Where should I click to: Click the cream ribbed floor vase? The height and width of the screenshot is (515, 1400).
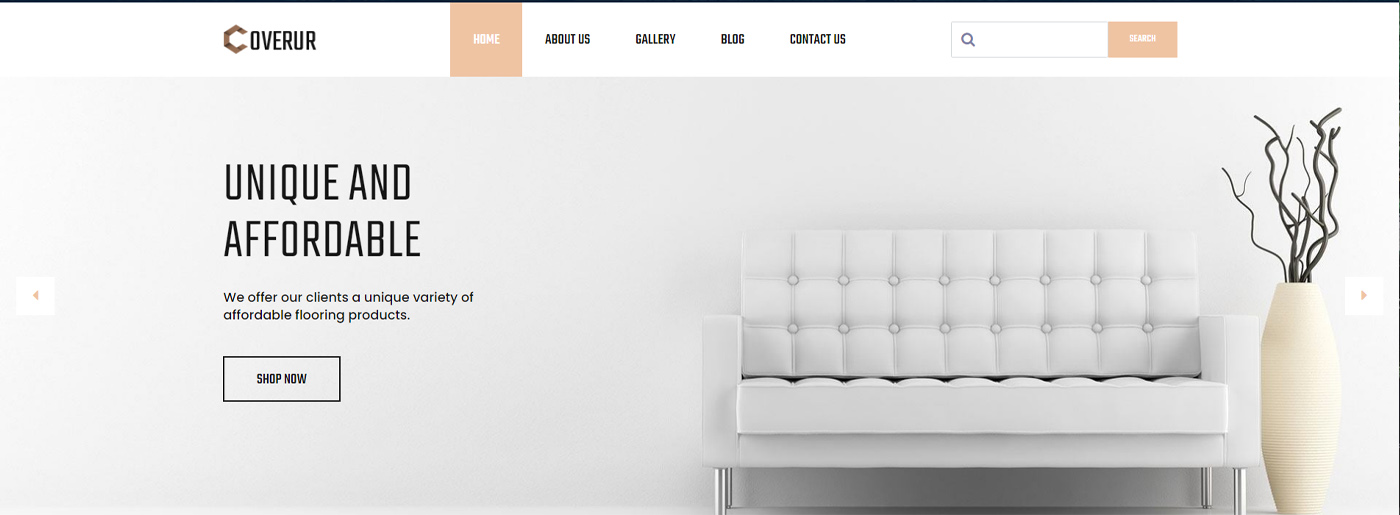point(1299,397)
